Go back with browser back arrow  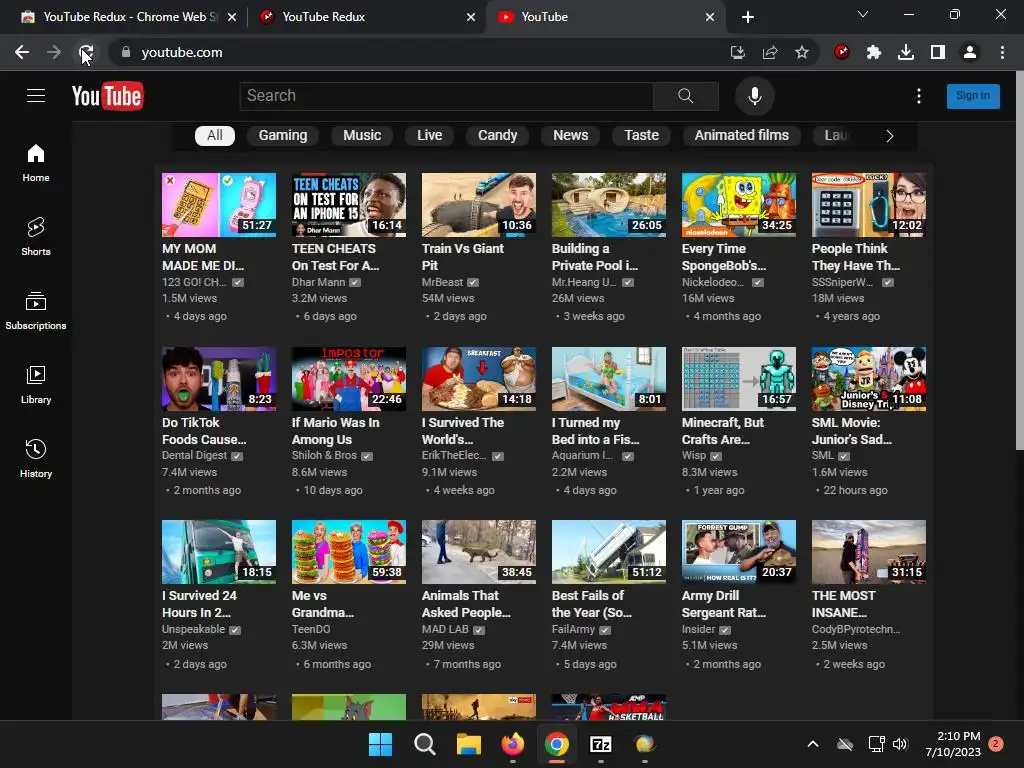(22, 52)
